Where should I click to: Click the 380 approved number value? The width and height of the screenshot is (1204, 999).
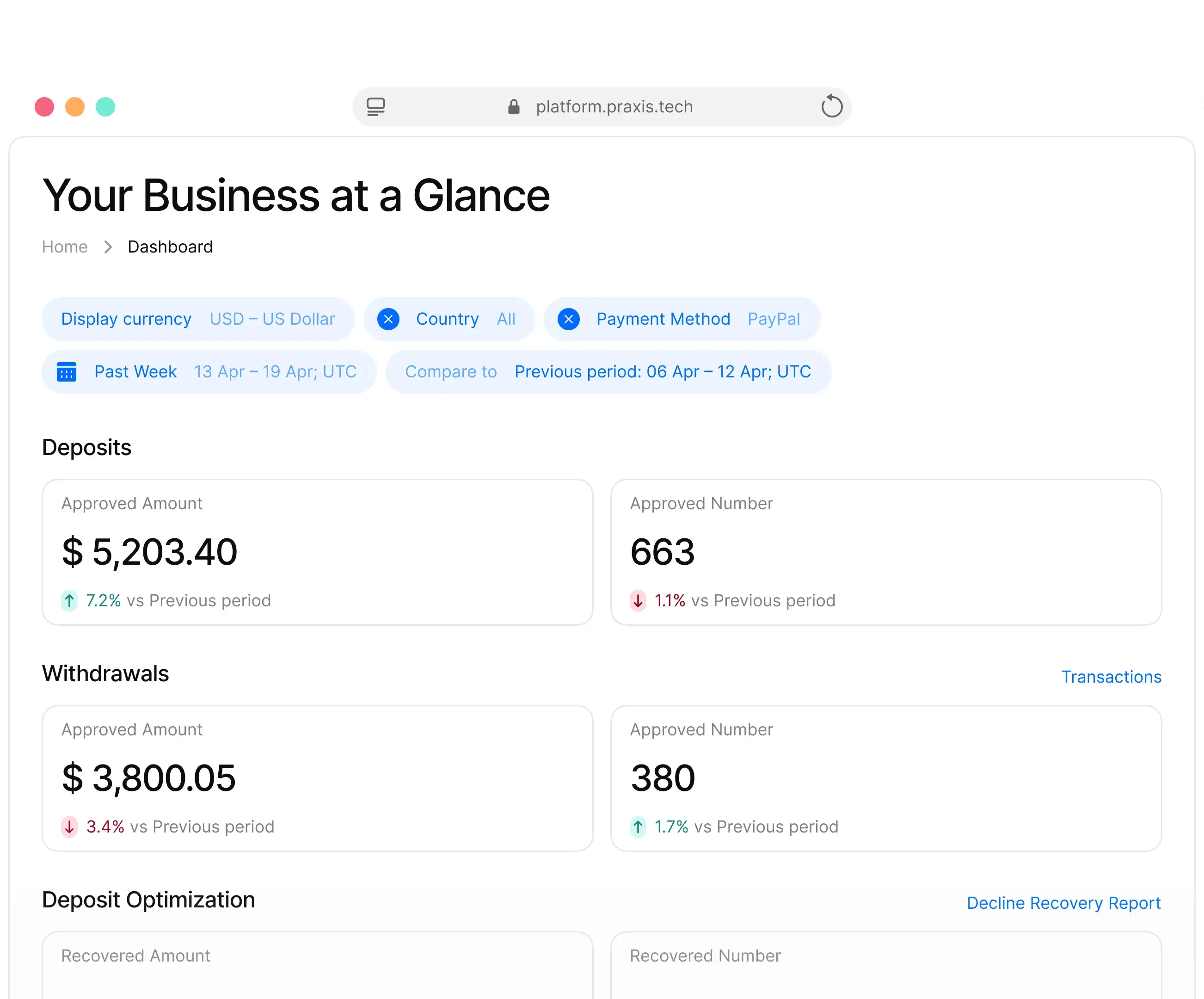(x=663, y=777)
